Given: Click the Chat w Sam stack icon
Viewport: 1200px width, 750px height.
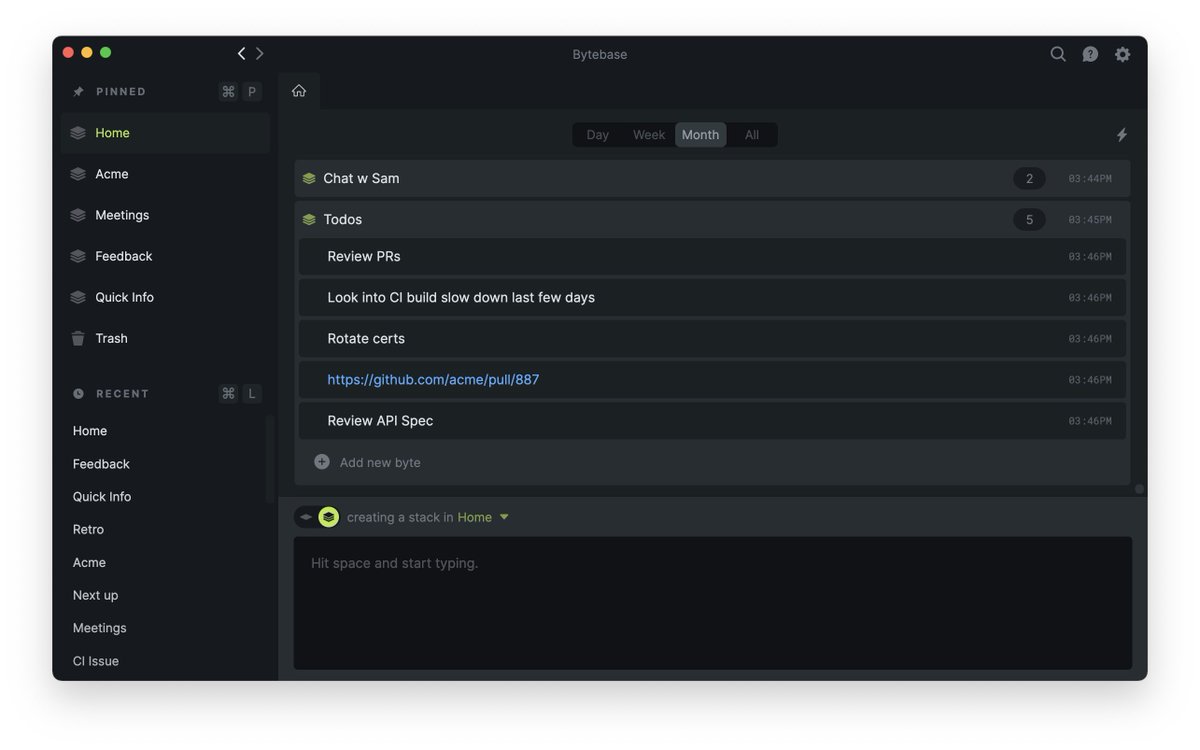Looking at the screenshot, I should click(x=309, y=178).
